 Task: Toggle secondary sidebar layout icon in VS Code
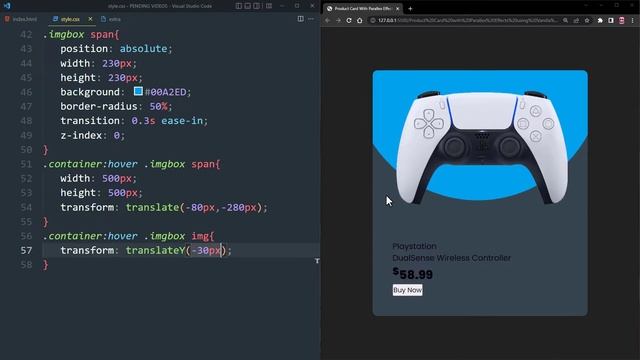[257, 6]
